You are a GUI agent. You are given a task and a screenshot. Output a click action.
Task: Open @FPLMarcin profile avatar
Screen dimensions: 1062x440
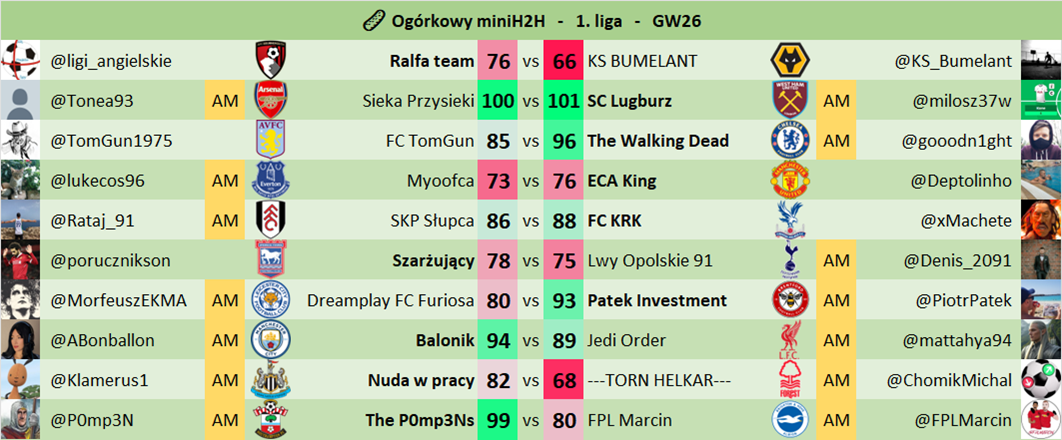pos(1041,420)
